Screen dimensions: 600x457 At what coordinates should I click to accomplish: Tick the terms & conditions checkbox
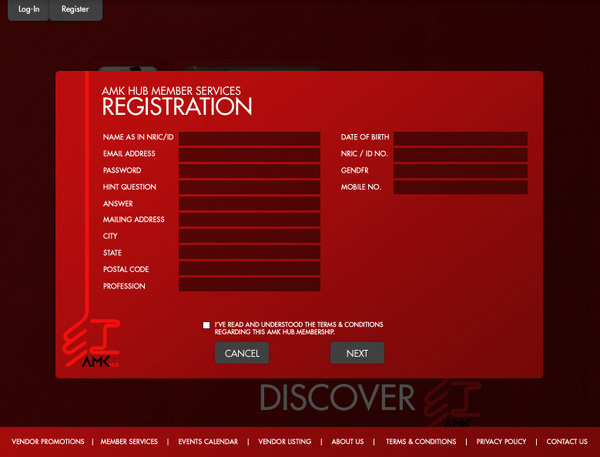[x=206, y=325]
